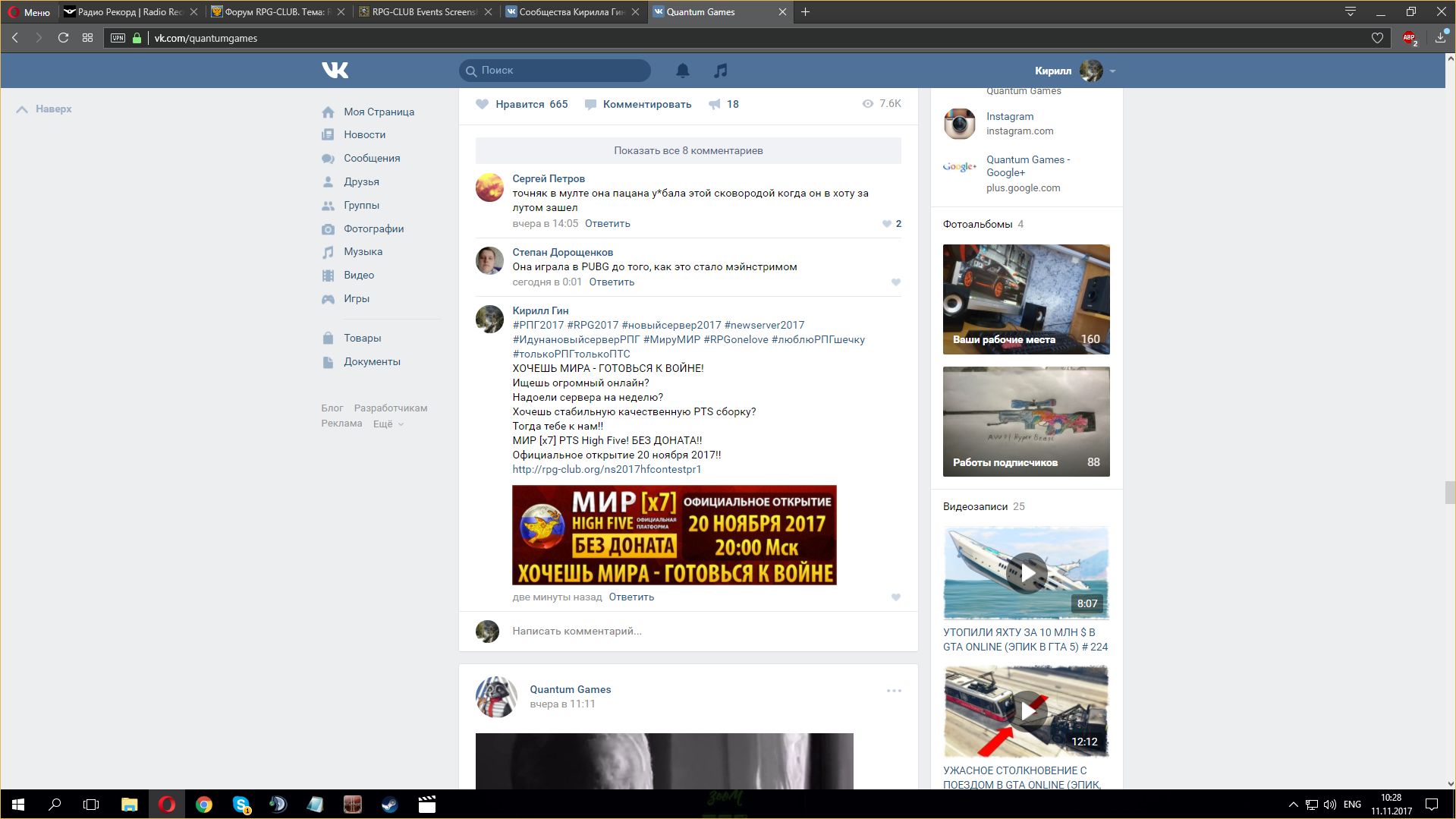Open Opera Меню button
Image resolution: width=1456 pixels, height=819 pixels.
click(x=29, y=11)
